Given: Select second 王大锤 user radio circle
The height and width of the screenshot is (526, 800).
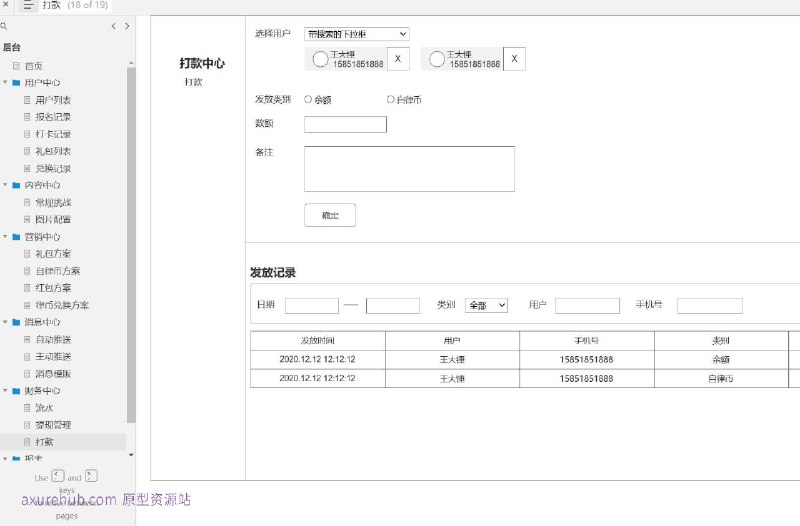Looking at the screenshot, I should tap(437, 59).
